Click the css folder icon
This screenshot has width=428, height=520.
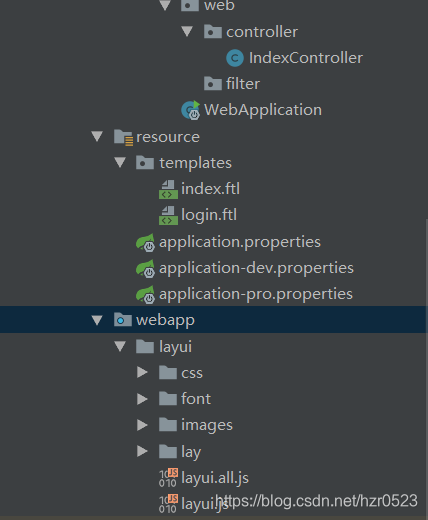168,372
